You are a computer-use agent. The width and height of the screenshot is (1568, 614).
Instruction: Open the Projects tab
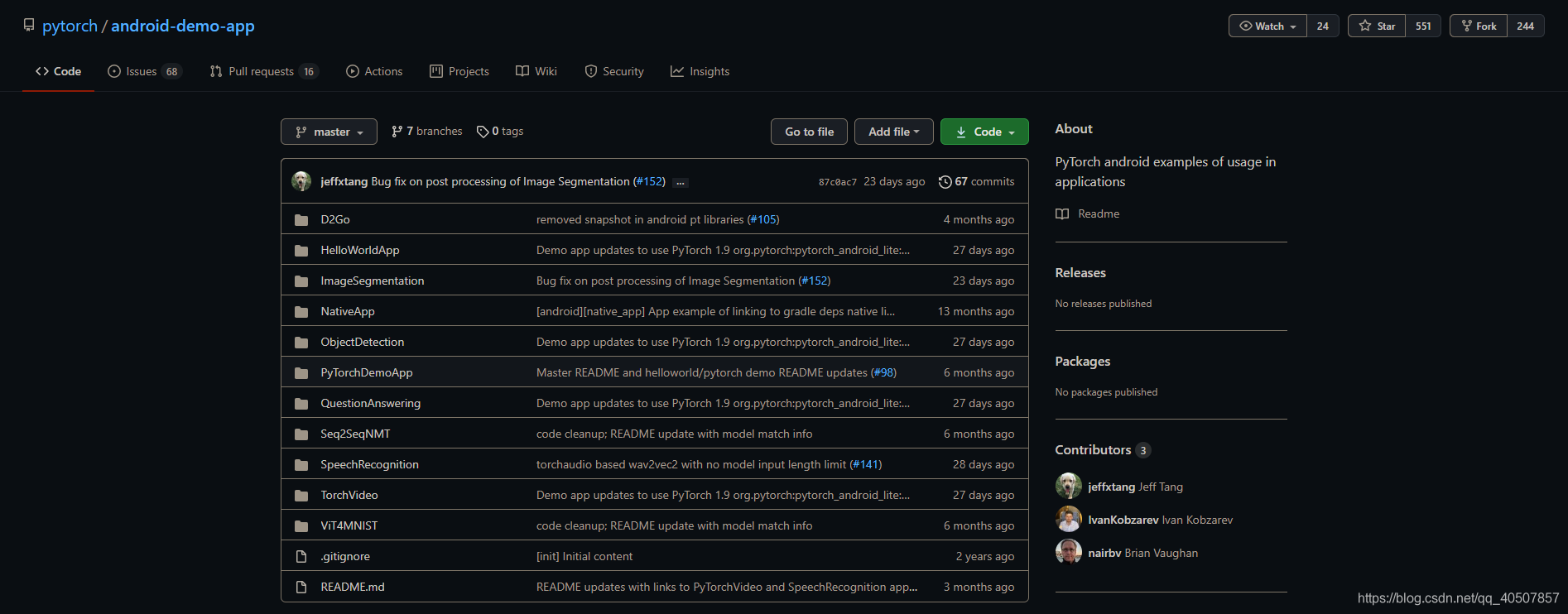pyautogui.click(x=459, y=71)
